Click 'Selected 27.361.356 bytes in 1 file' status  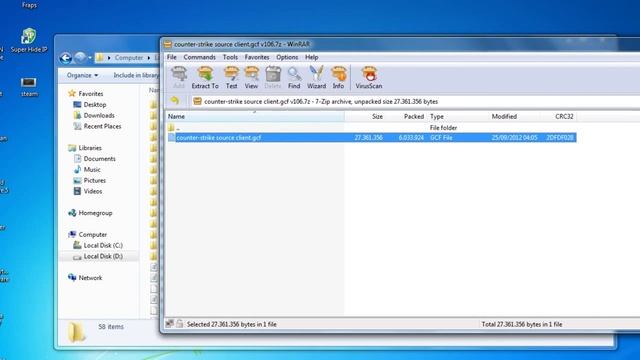click(231, 324)
